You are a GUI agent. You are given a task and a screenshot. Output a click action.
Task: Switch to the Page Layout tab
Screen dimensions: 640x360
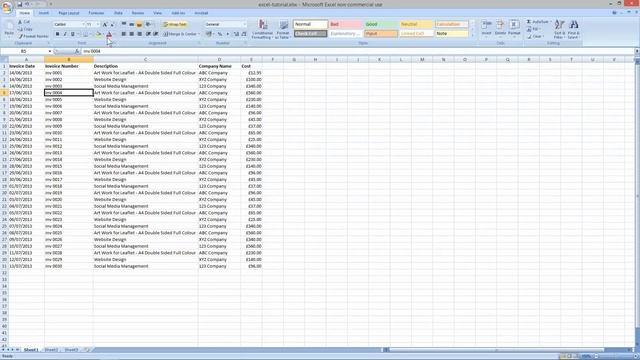69,13
